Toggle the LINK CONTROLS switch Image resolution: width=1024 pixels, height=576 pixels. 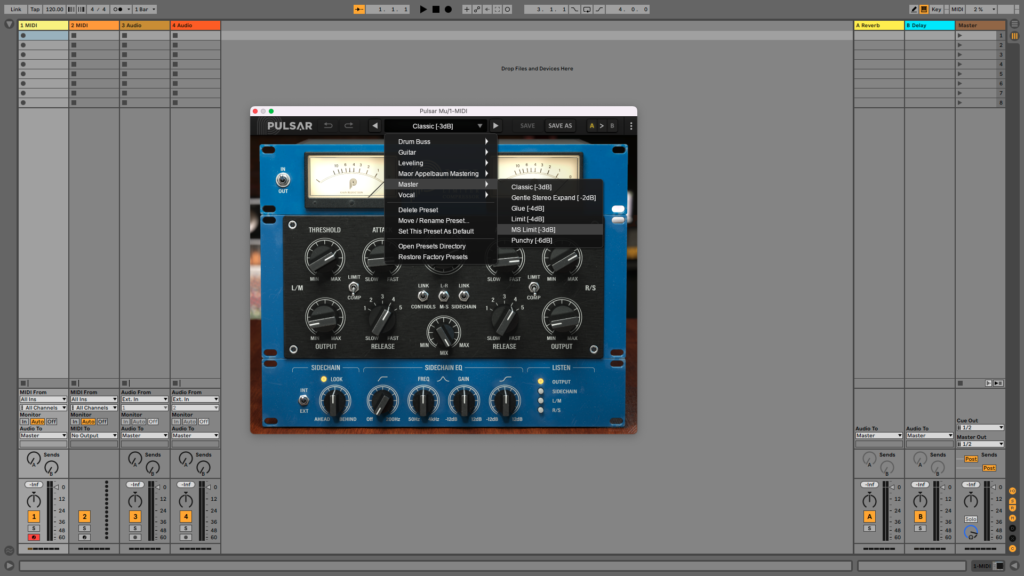[423, 296]
